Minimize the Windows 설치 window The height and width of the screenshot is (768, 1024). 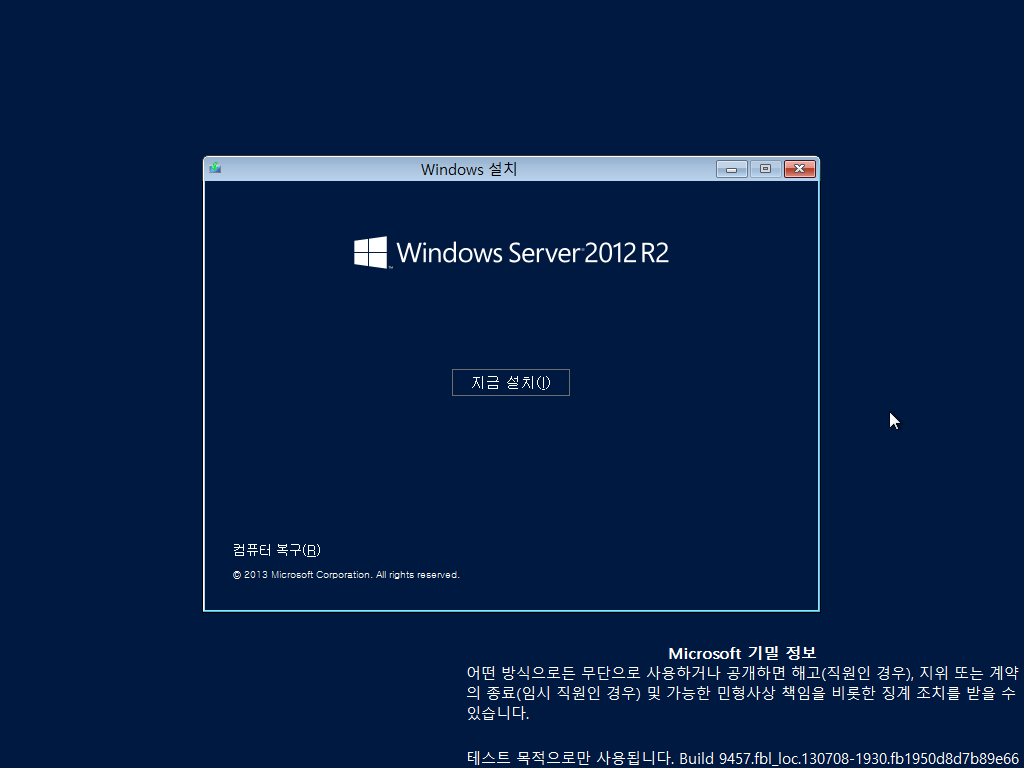pos(731,169)
